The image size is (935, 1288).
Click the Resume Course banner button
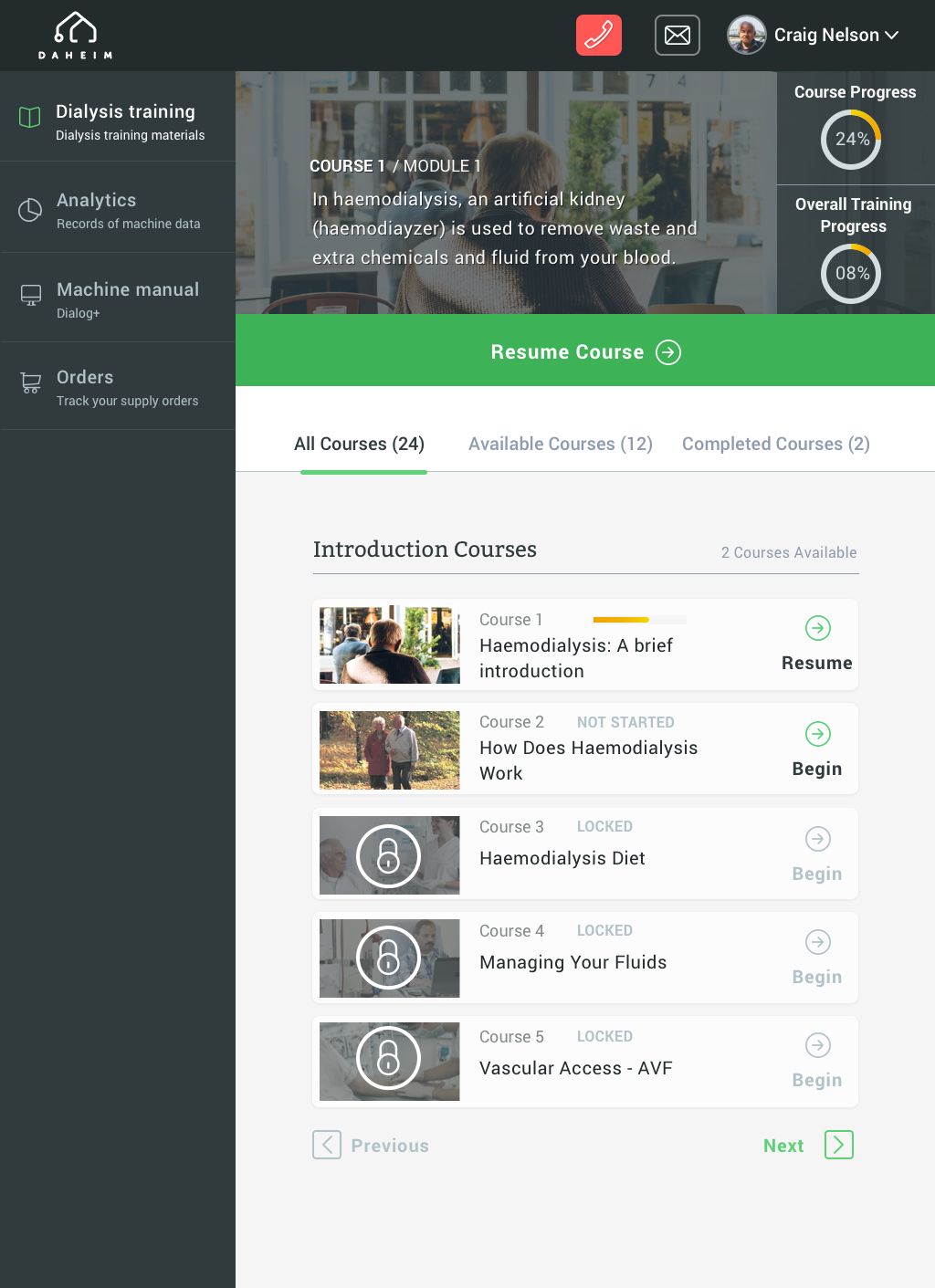pyautogui.click(x=584, y=351)
